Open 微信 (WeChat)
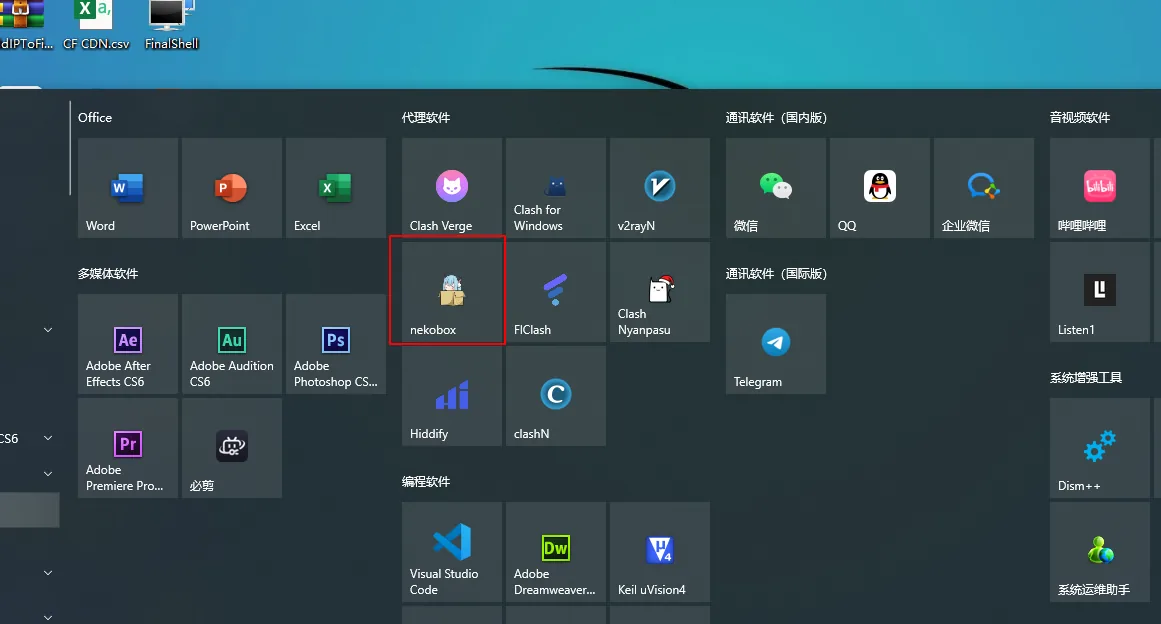 point(776,188)
